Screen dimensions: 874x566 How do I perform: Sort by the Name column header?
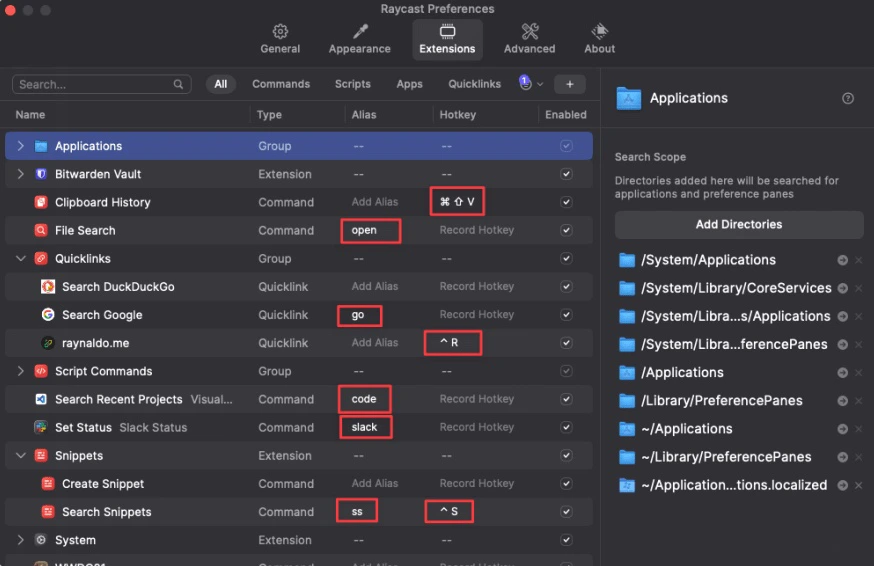coord(30,115)
